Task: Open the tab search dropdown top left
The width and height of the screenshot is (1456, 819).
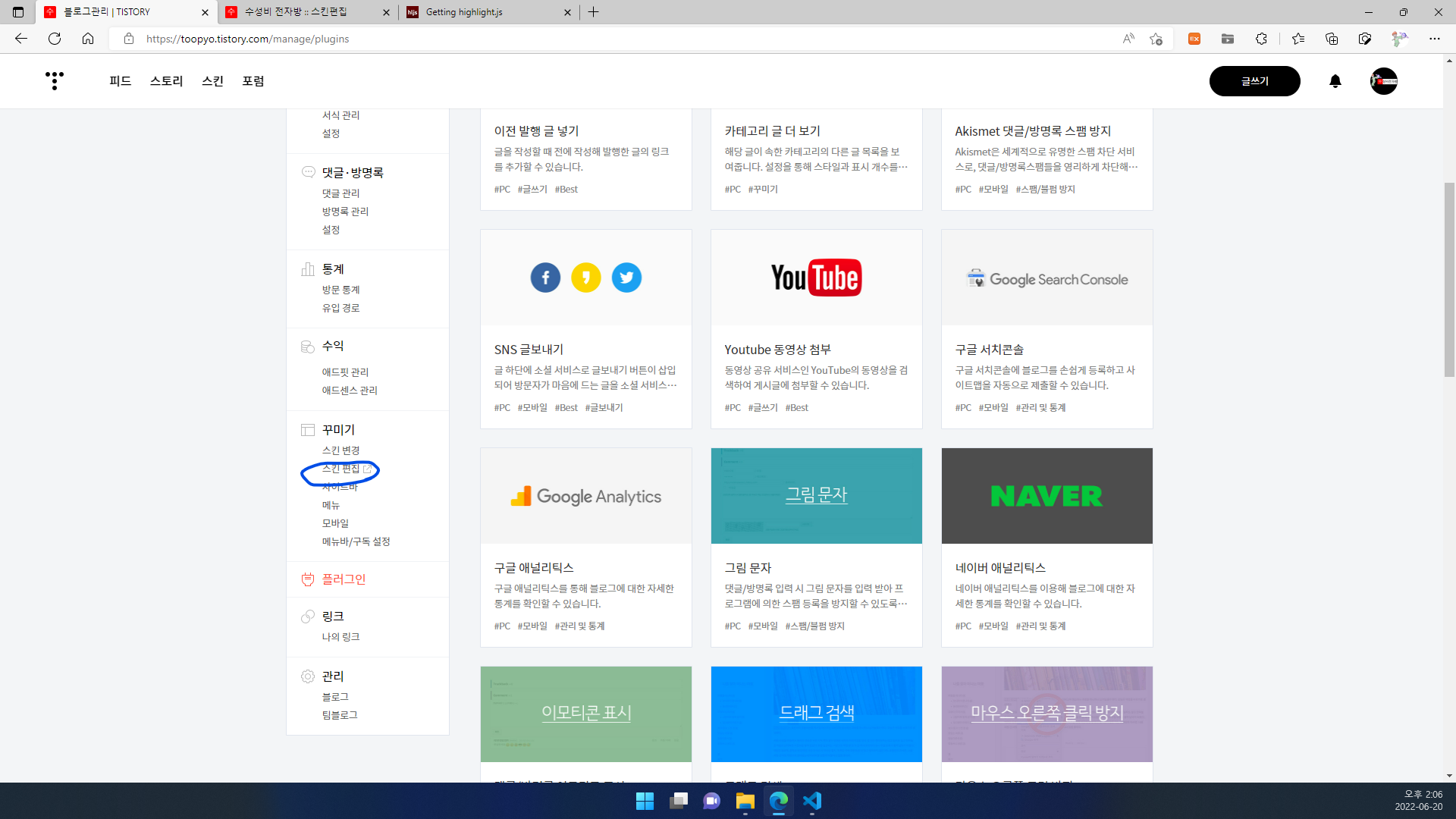Action: click(x=17, y=12)
